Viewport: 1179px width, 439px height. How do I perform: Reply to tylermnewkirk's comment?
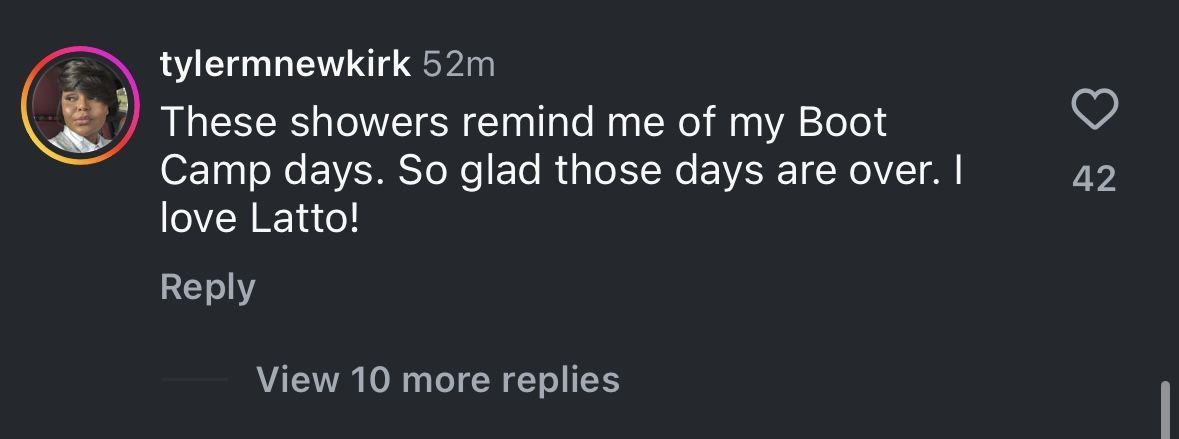pyautogui.click(x=207, y=287)
